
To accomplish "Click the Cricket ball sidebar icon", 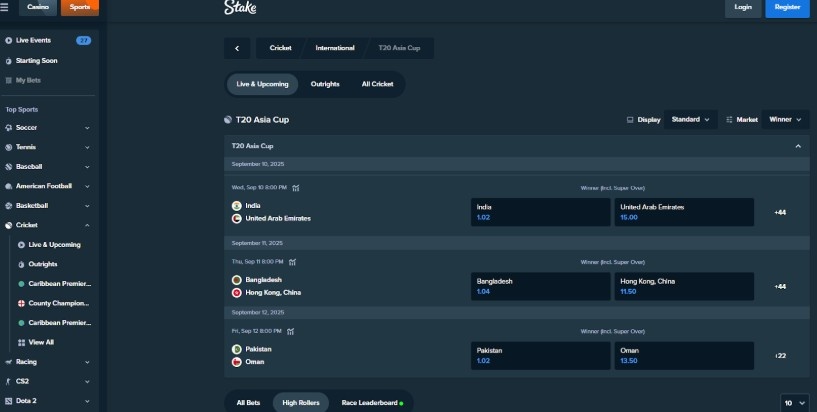I will (8, 225).
